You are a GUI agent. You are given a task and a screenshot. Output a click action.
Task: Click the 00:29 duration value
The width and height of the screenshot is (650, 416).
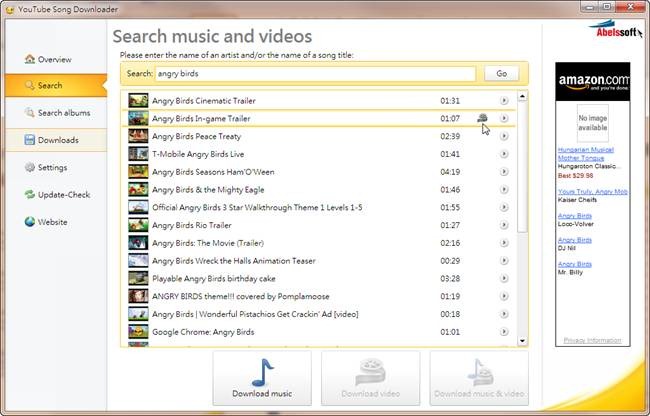pyautogui.click(x=450, y=261)
